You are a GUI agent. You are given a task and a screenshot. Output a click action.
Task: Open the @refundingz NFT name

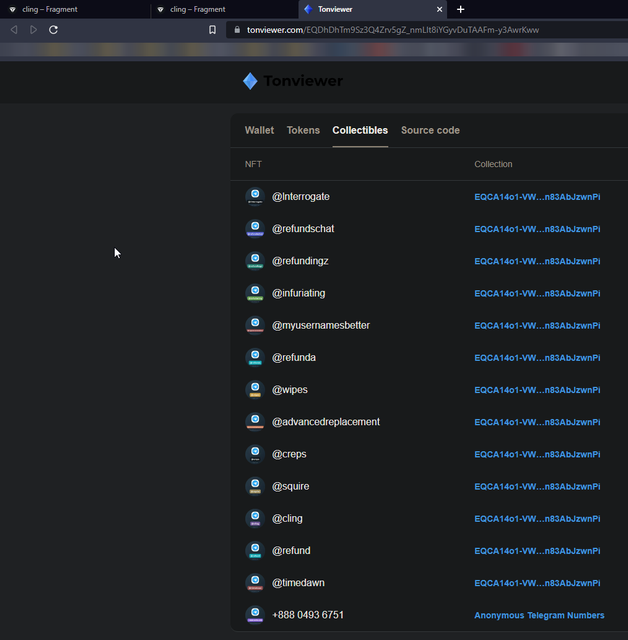[300, 261]
